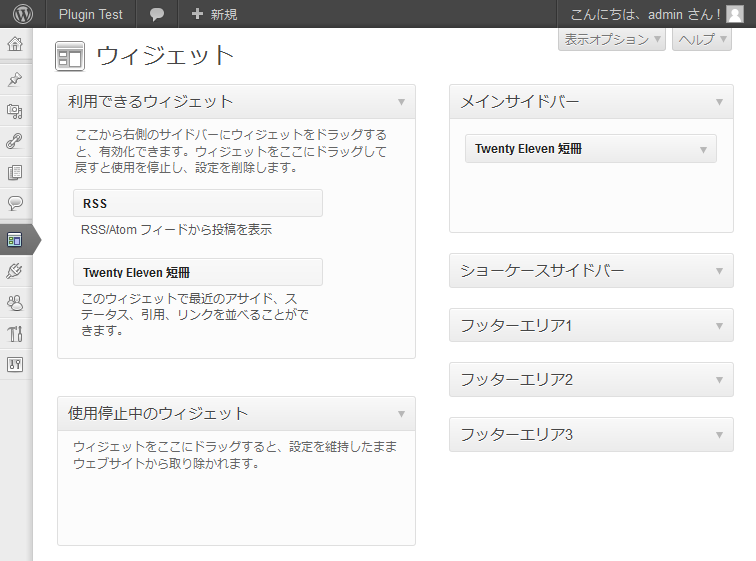Image resolution: width=756 pixels, height=561 pixels.
Task: Click the plus icon beside 新規
Action: pyautogui.click(x=197, y=14)
